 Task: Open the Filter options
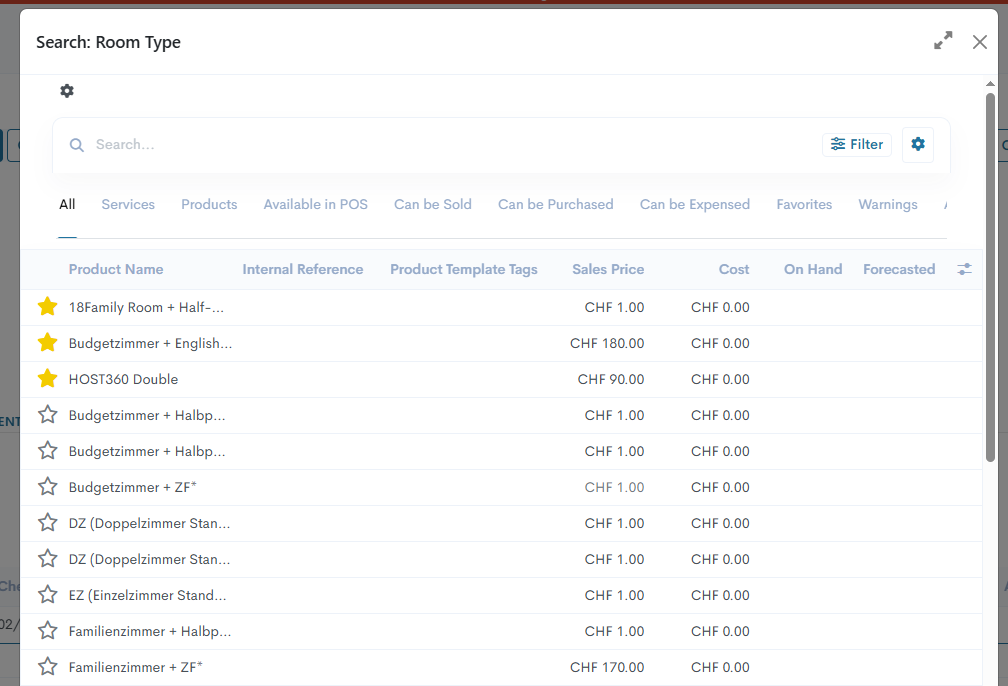[857, 144]
